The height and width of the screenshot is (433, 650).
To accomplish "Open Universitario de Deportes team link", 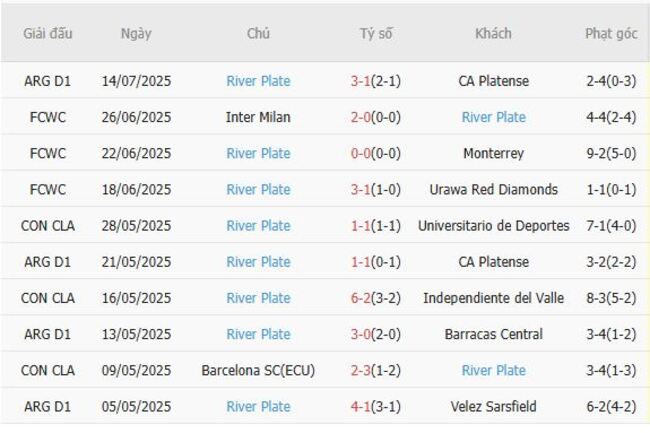I will point(493,225).
